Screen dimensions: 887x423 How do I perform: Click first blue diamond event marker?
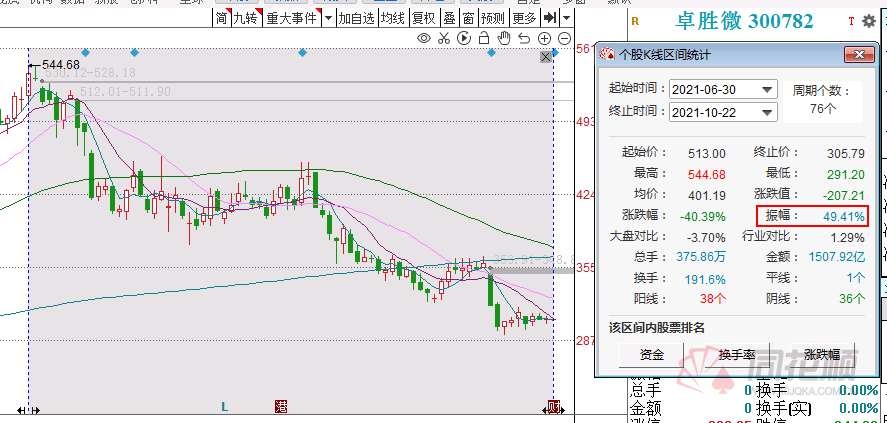tap(85, 53)
